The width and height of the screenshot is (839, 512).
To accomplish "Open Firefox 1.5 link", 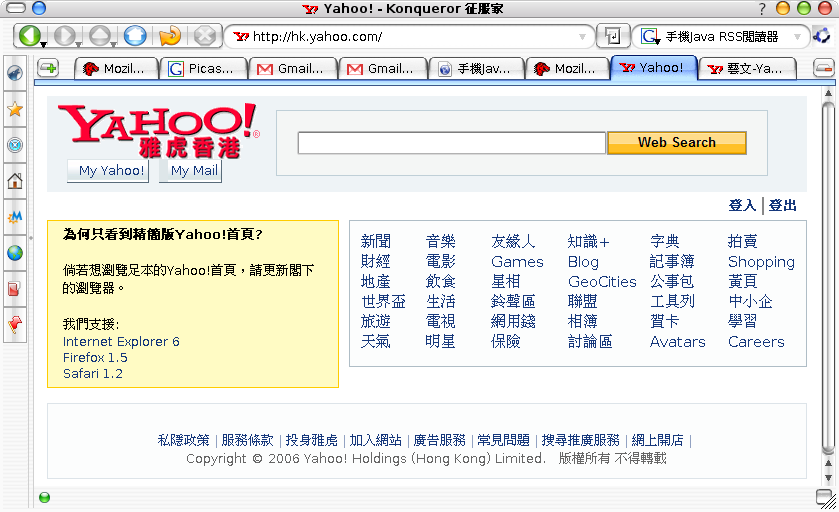I will (x=95, y=357).
